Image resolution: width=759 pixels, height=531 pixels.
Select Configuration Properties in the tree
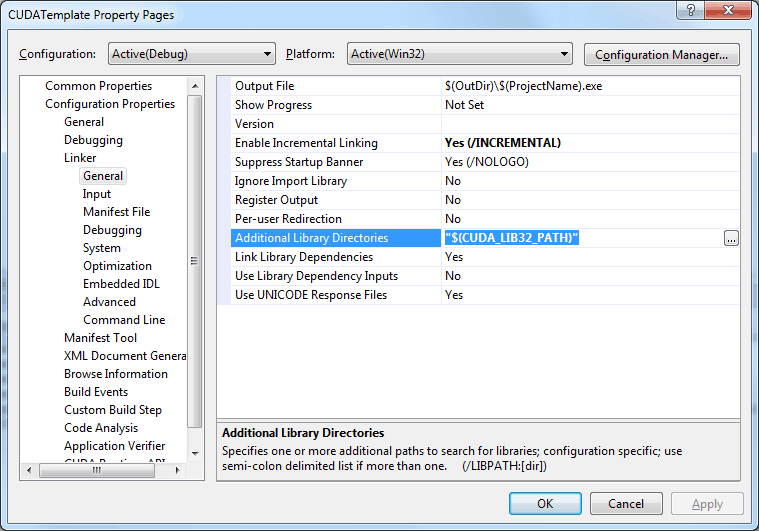pyautogui.click(x=110, y=104)
